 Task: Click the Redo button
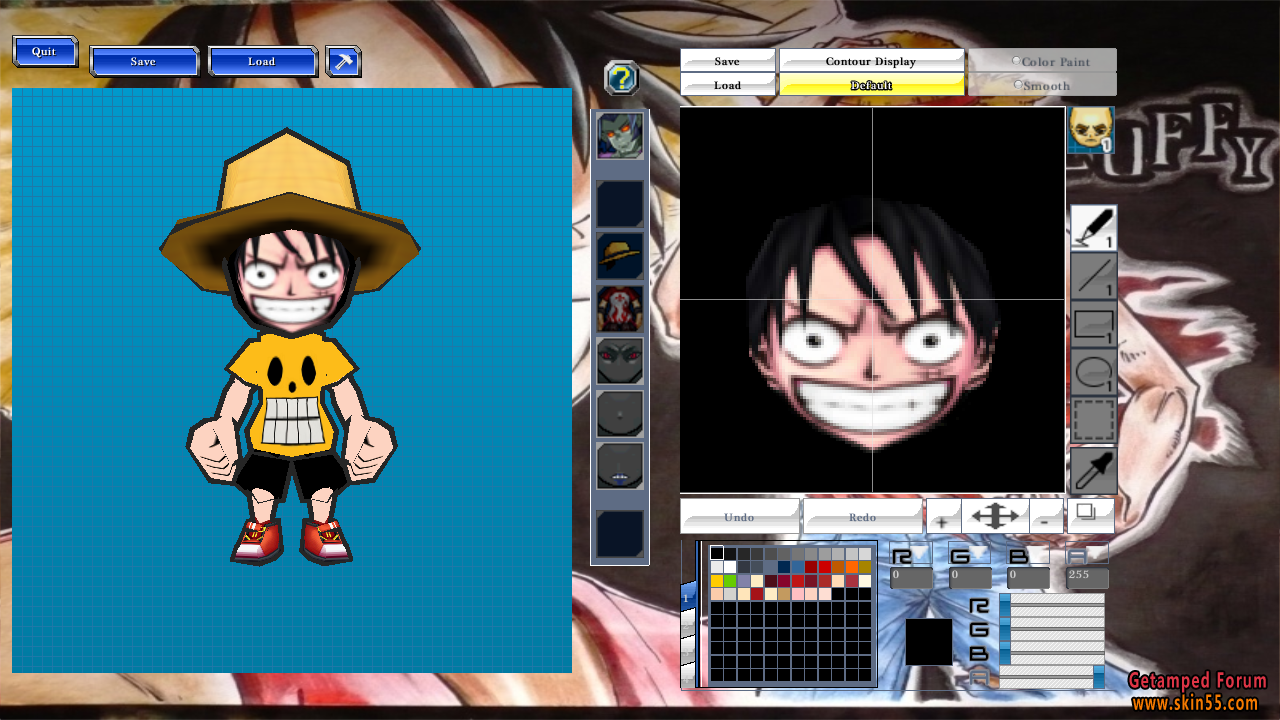point(863,517)
